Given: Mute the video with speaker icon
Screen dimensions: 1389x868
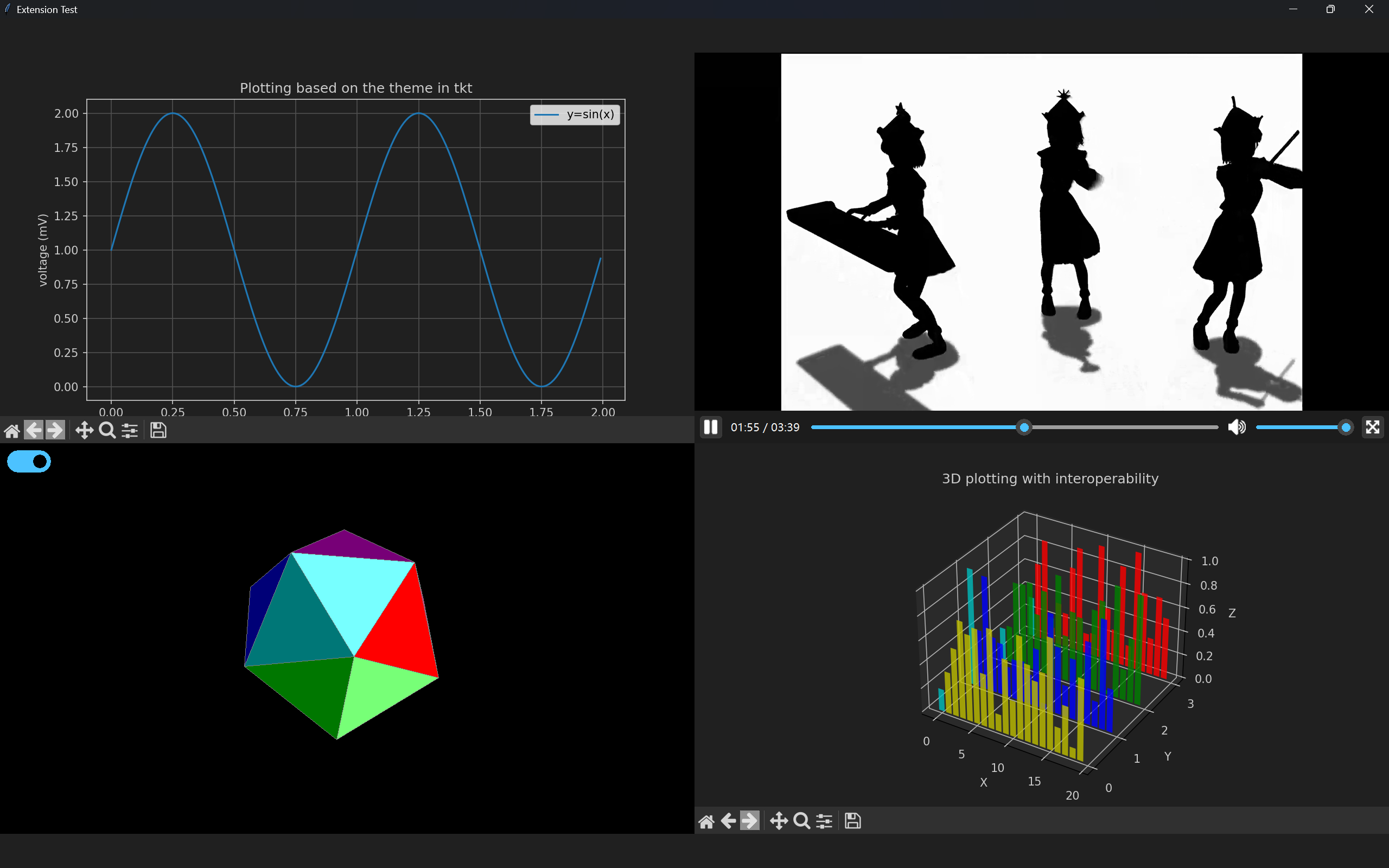Looking at the screenshot, I should (x=1237, y=427).
